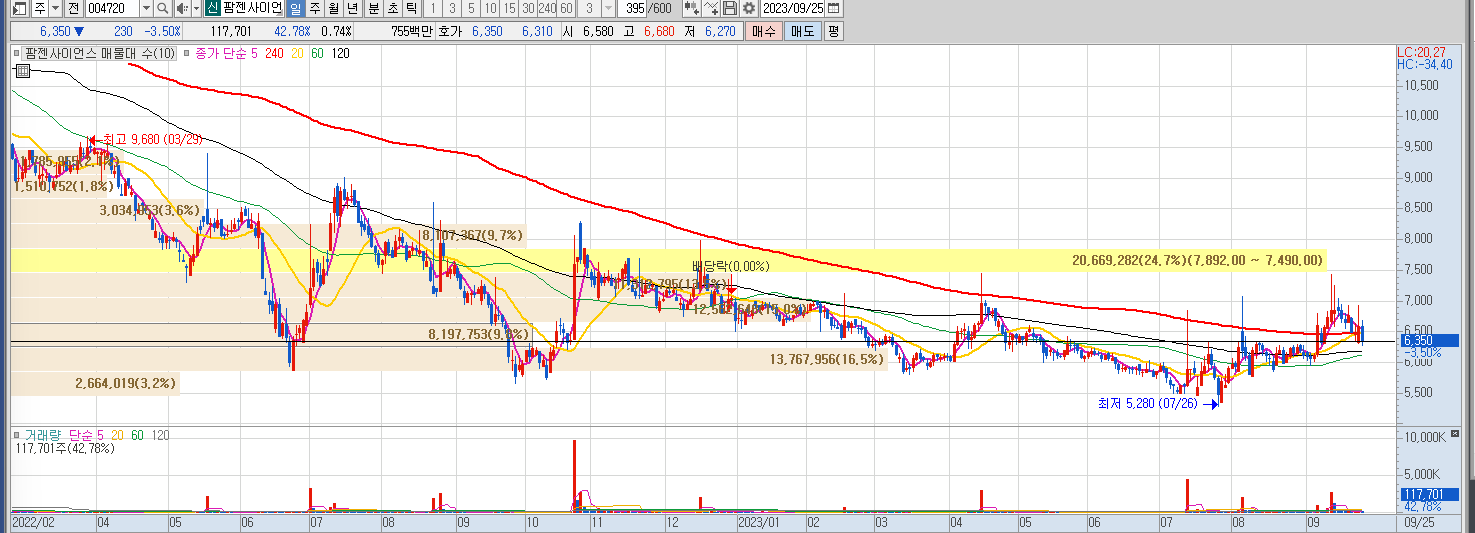Click the line chart compare icon
1475x533 pixels.
pos(711,9)
